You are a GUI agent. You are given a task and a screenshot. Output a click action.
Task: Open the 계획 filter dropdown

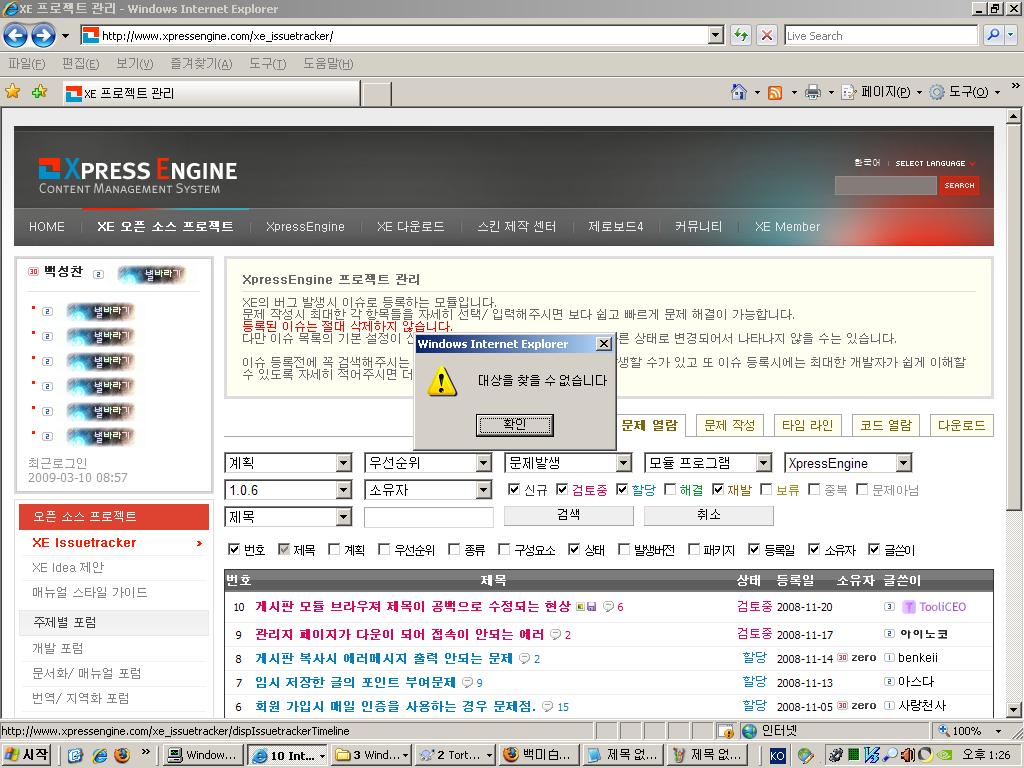(x=288, y=463)
